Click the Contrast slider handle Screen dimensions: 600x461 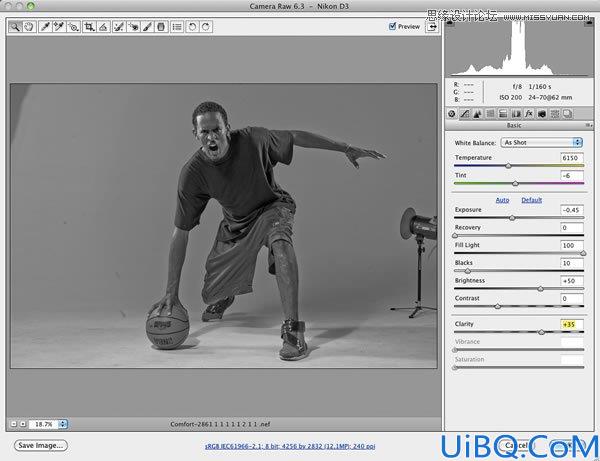[497, 306]
